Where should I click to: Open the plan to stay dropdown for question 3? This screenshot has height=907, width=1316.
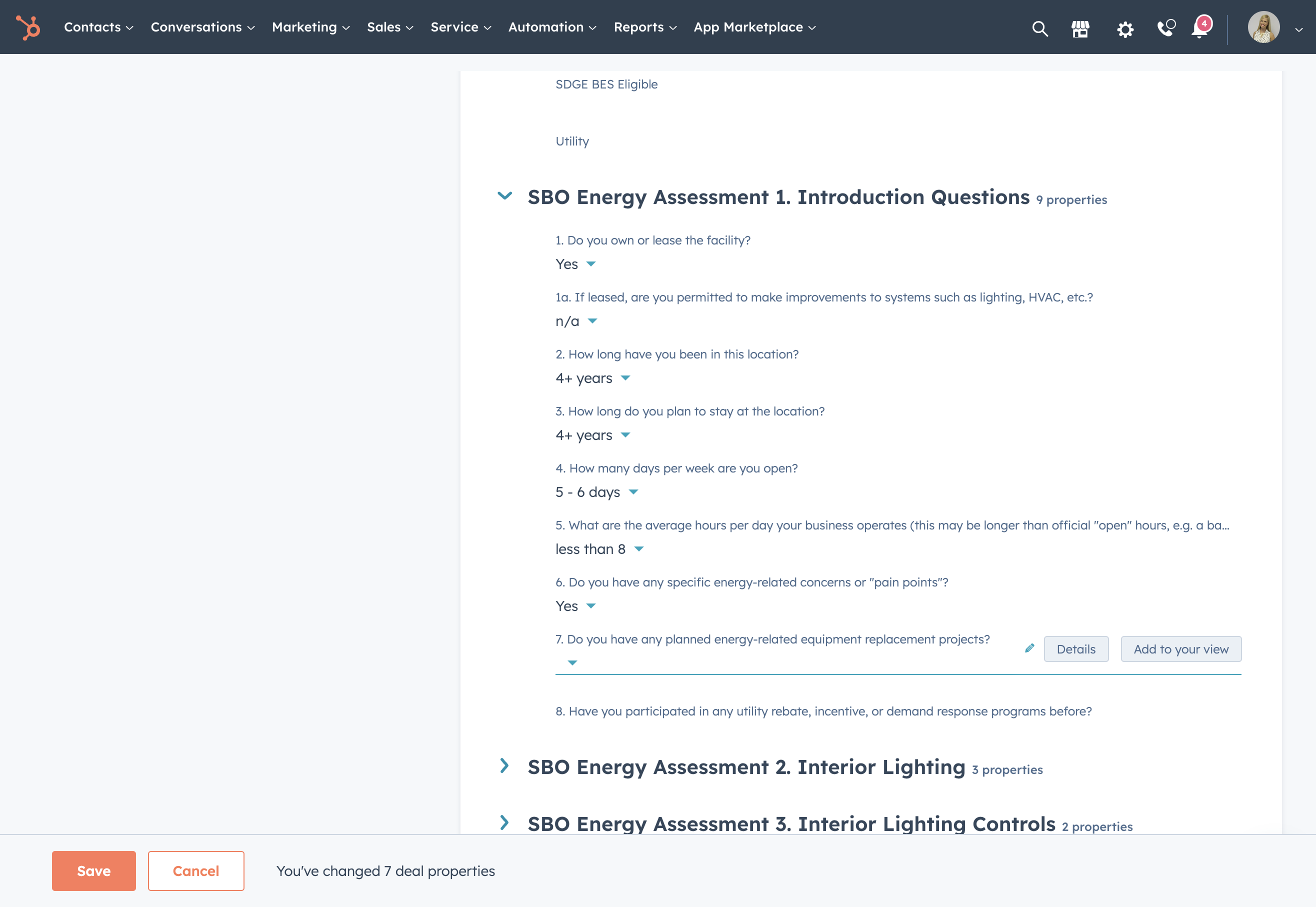coord(592,435)
